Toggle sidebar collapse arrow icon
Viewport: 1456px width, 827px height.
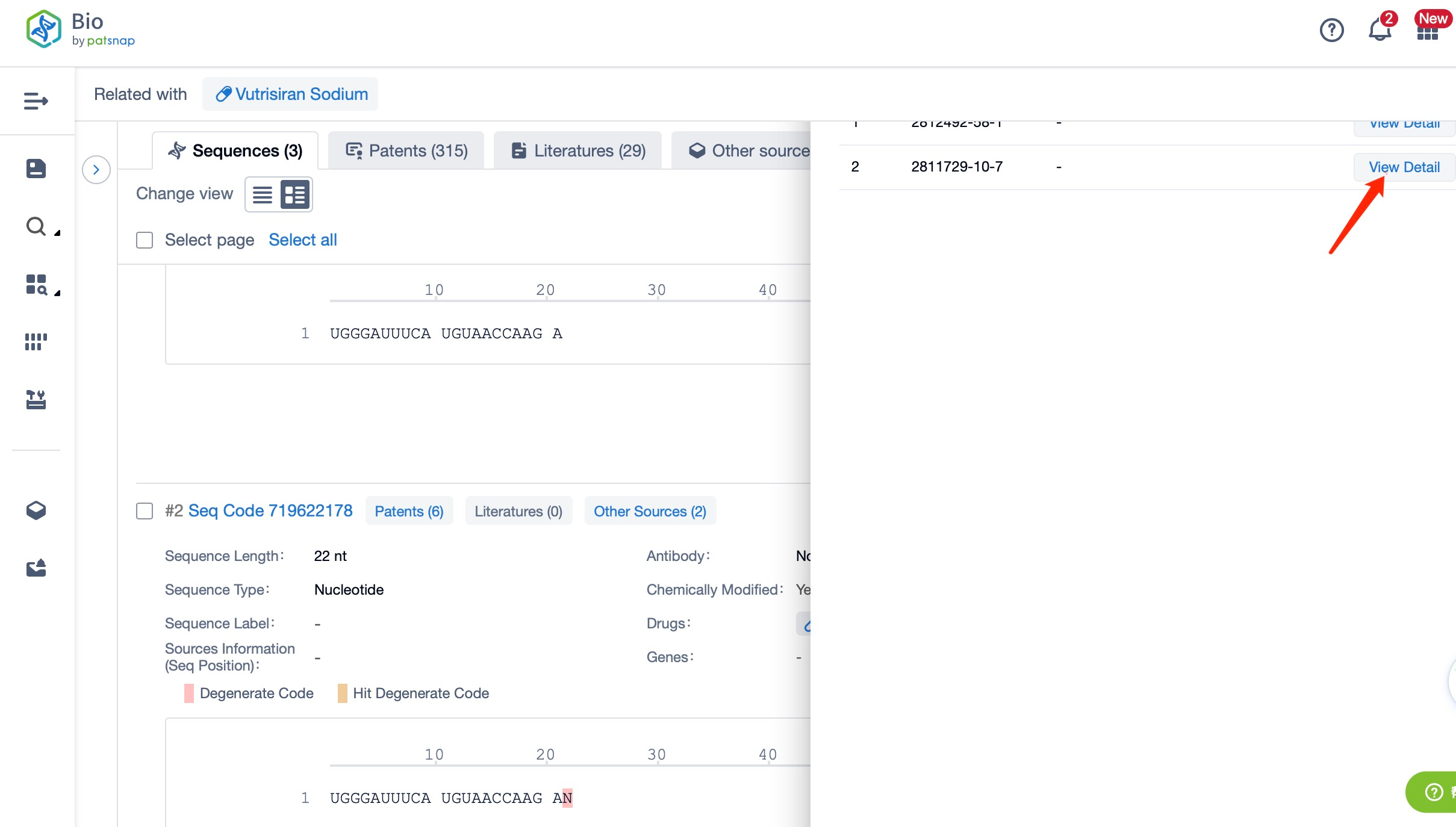click(x=97, y=170)
